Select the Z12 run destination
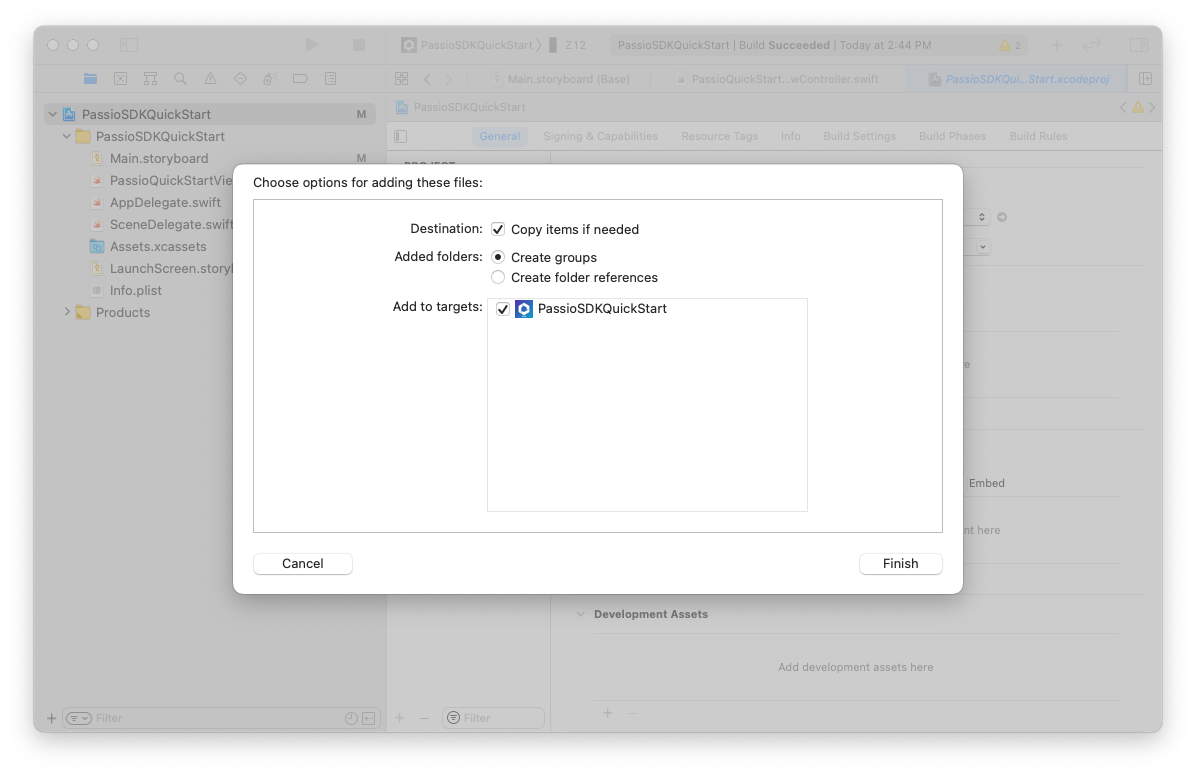This screenshot has height=774, width=1196. (567, 45)
